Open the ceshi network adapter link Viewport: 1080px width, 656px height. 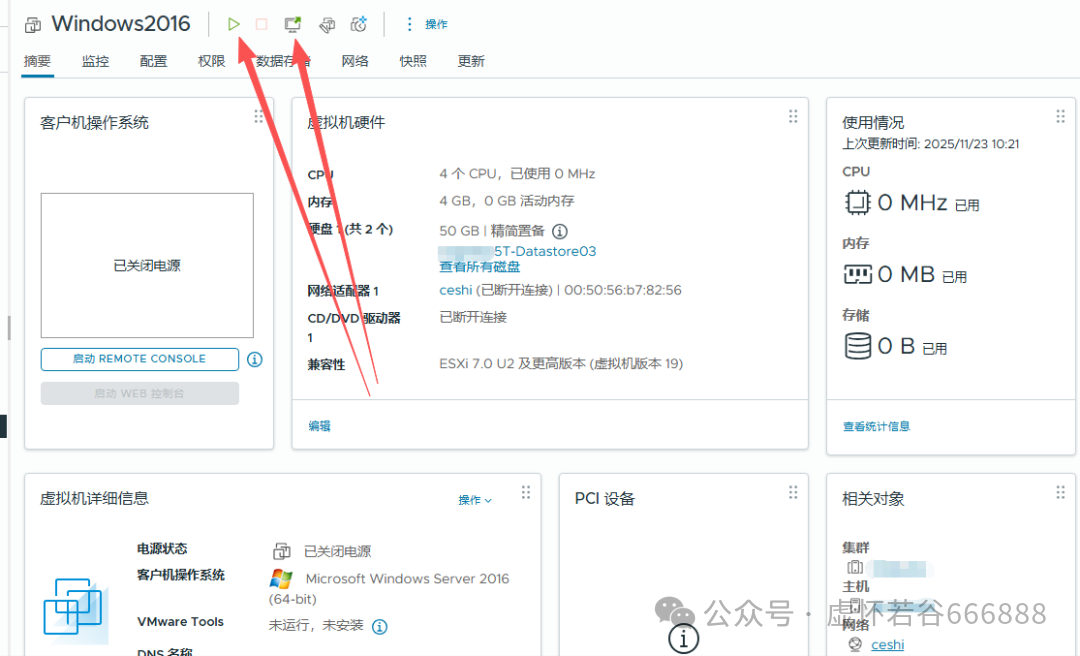455,290
